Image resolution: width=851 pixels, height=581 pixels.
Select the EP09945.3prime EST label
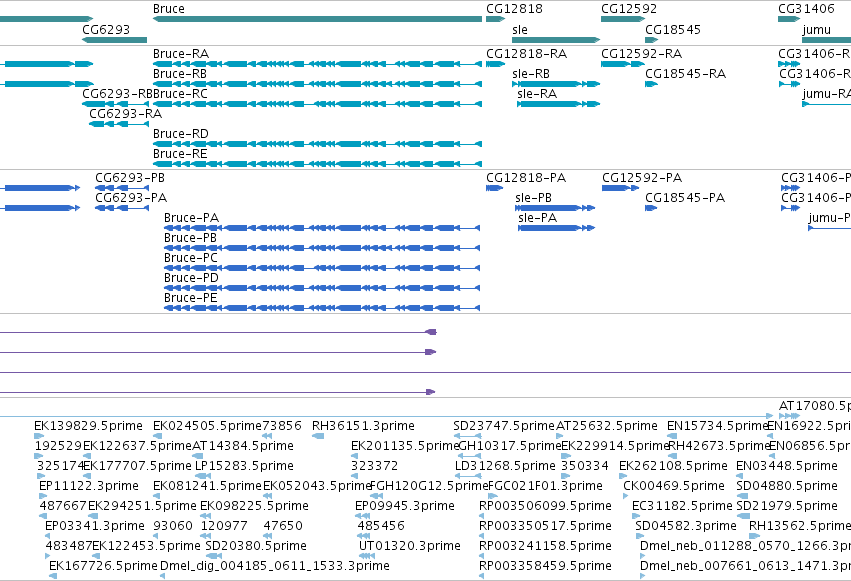pos(405,506)
